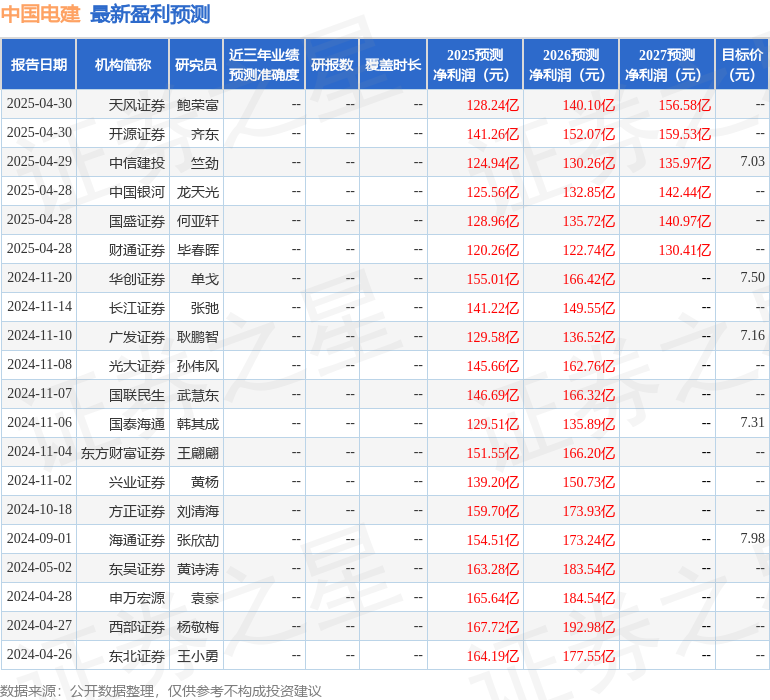This screenshot has width=770, height=700.
Task: Click the 2026 forecast value 152.07亿
Action: click(x=588, y=134)
